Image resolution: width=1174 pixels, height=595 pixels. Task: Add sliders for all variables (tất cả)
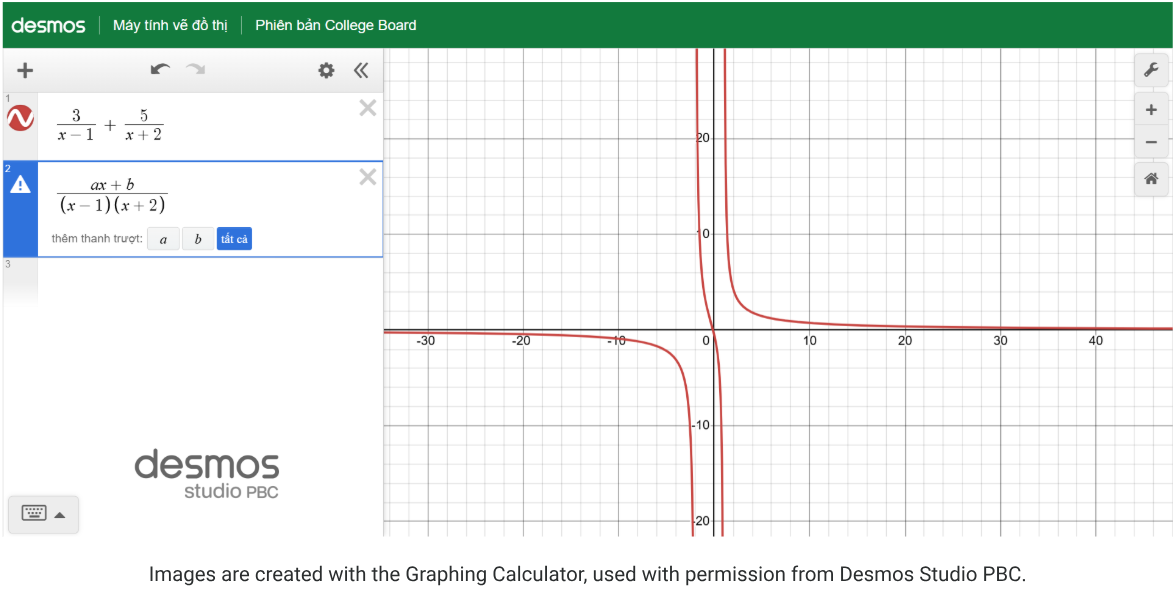[x=234, y=239]
